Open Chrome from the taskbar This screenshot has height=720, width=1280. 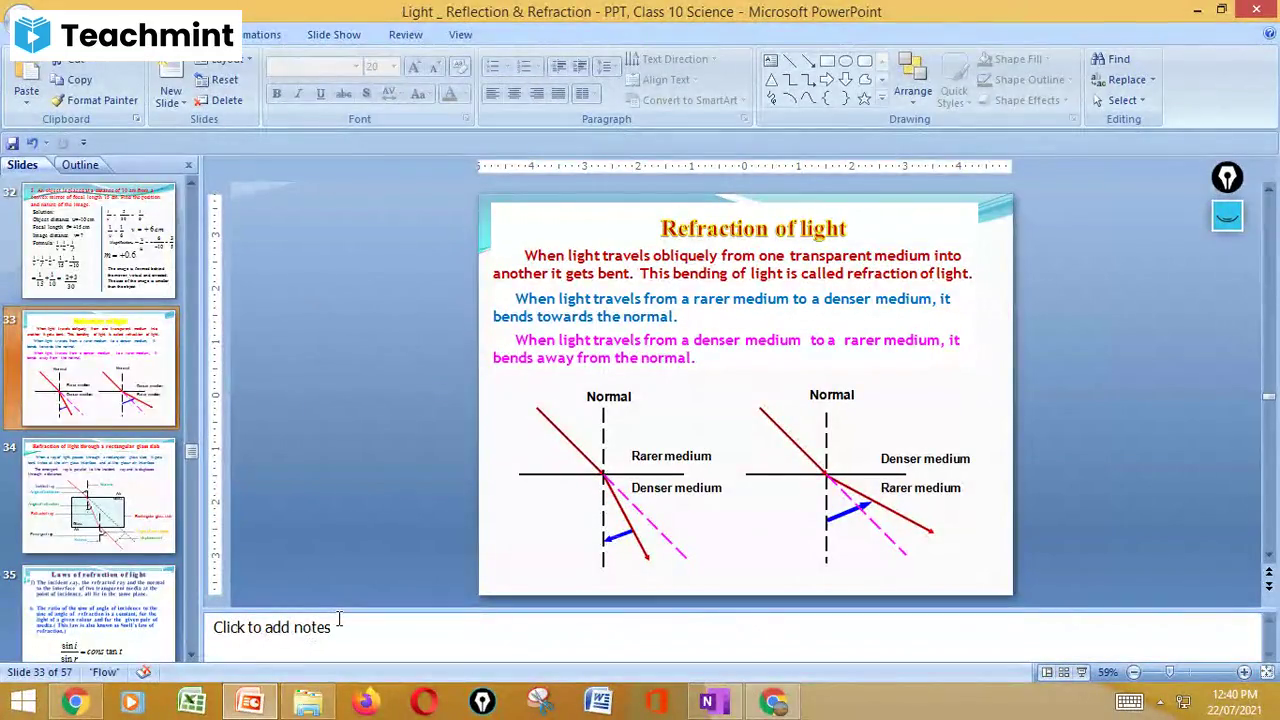click(74, 702)
